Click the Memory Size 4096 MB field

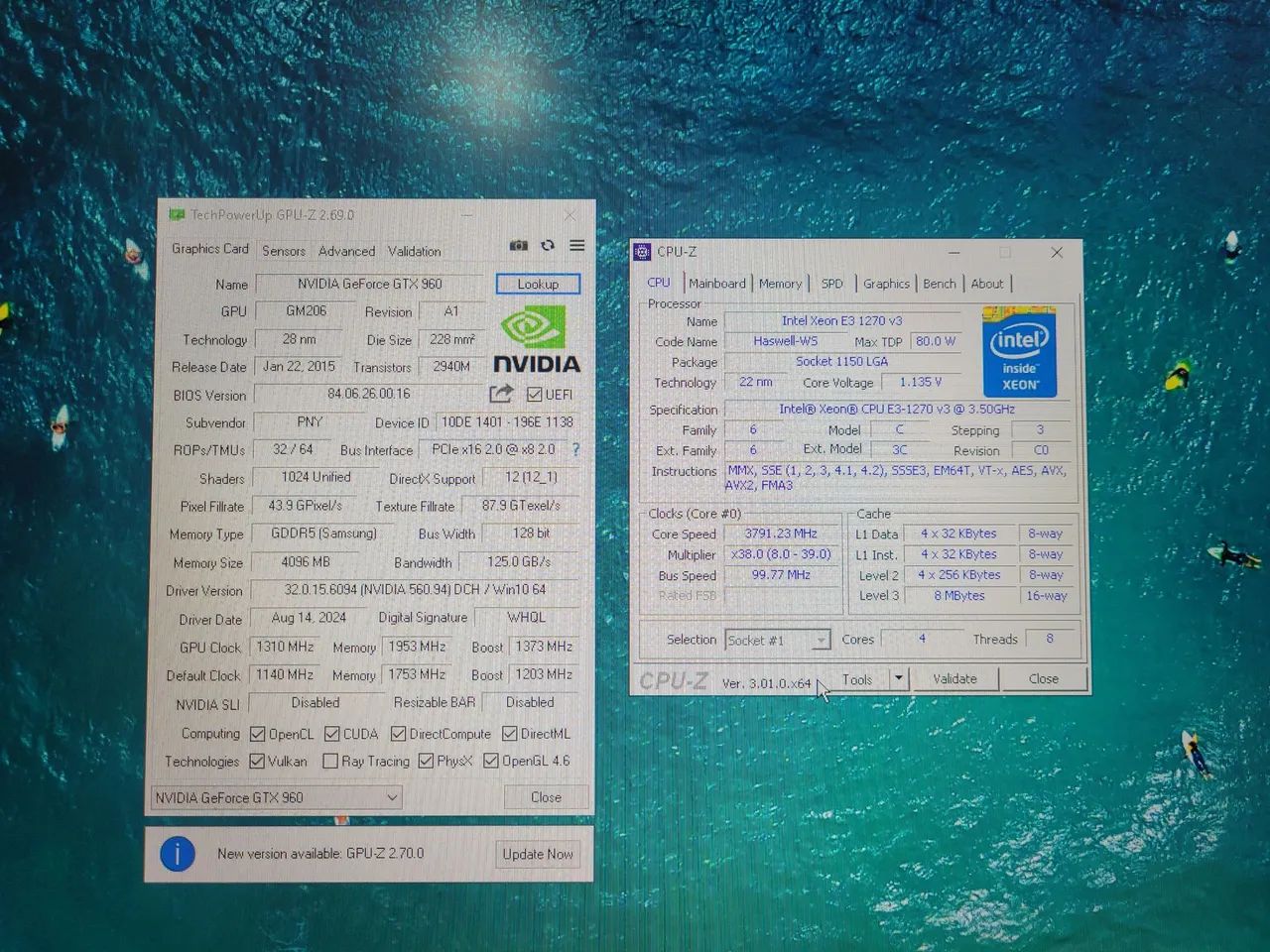306,561
